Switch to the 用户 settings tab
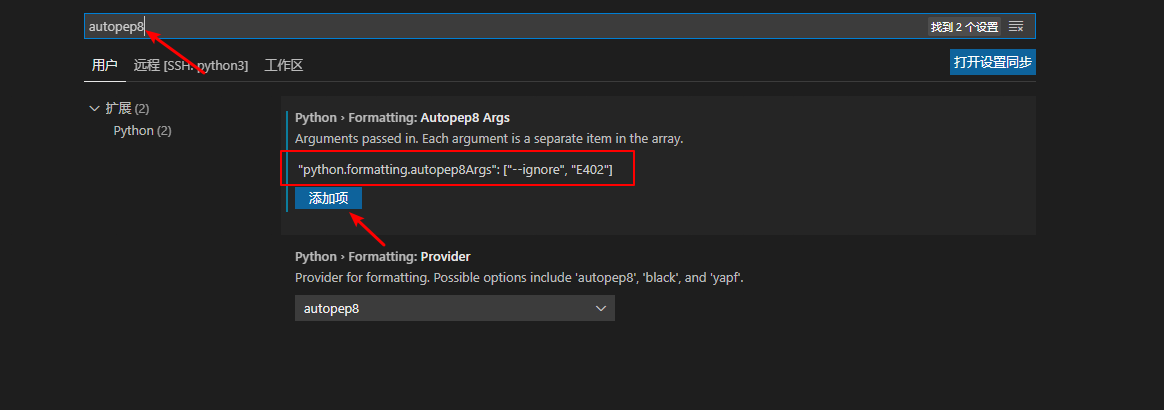Image resolution: width=1164 pixels, height=410 pixels. 104,65
